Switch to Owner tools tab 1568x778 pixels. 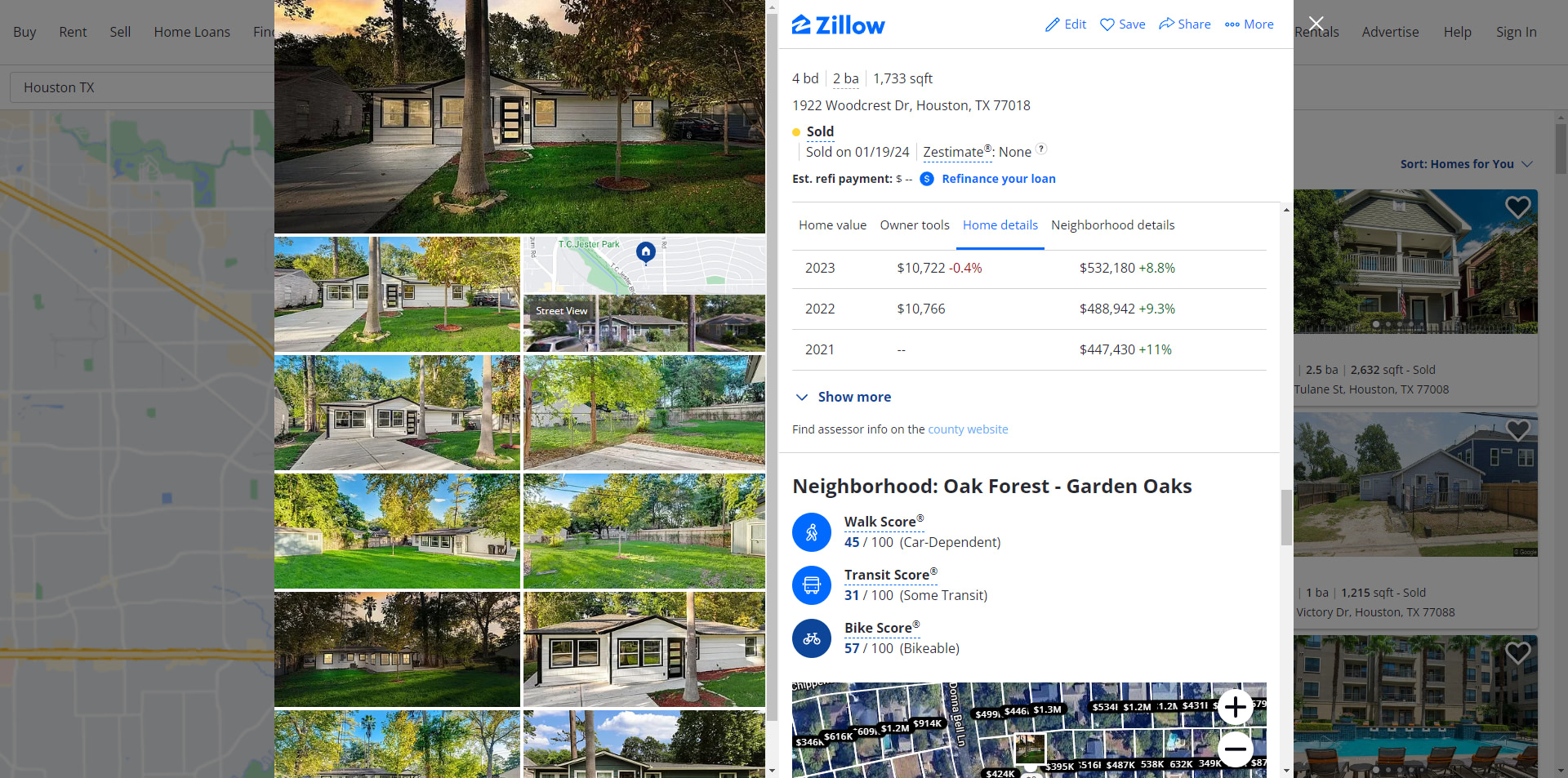point(915,225)
